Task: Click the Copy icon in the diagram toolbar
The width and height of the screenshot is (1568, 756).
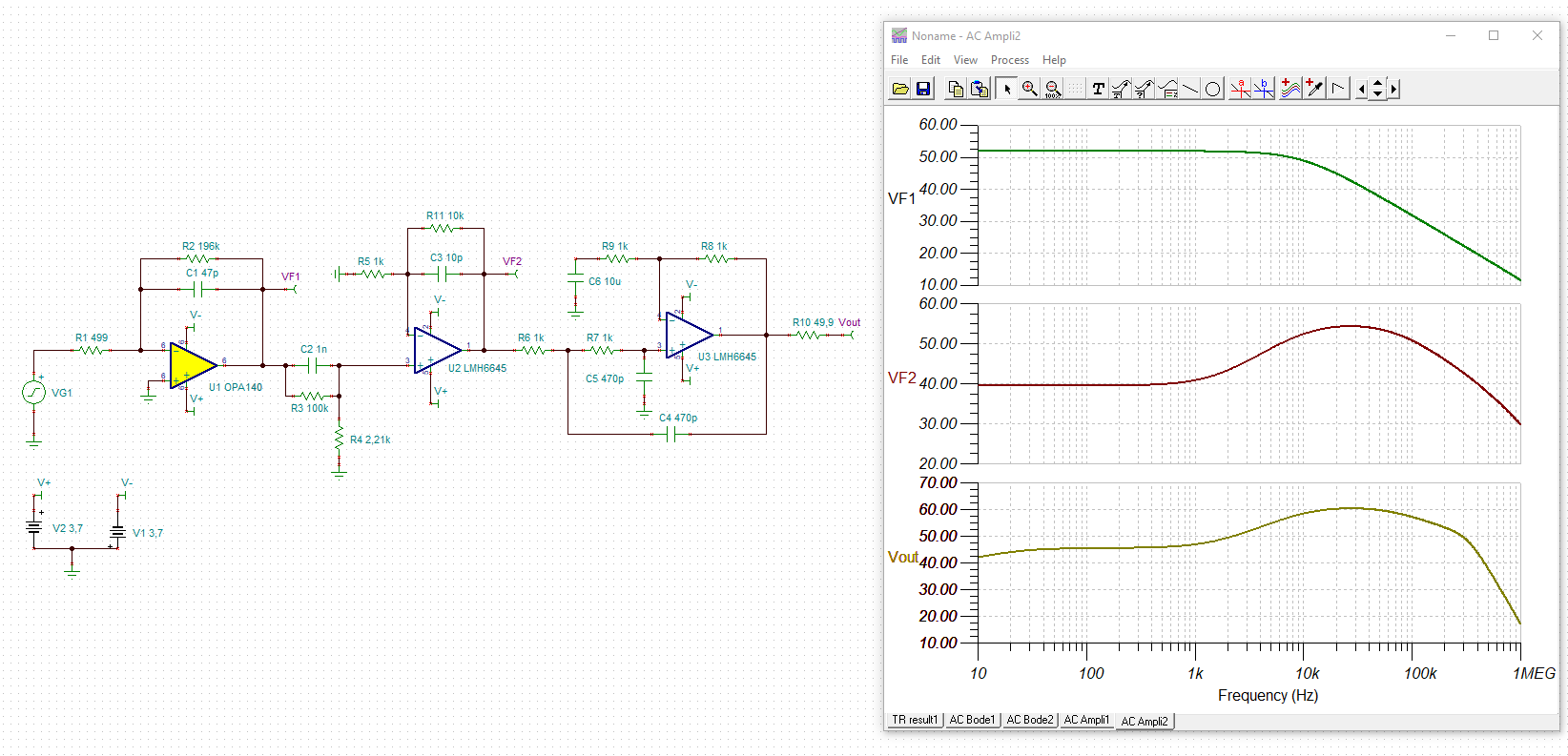Action: coord(956,89)
